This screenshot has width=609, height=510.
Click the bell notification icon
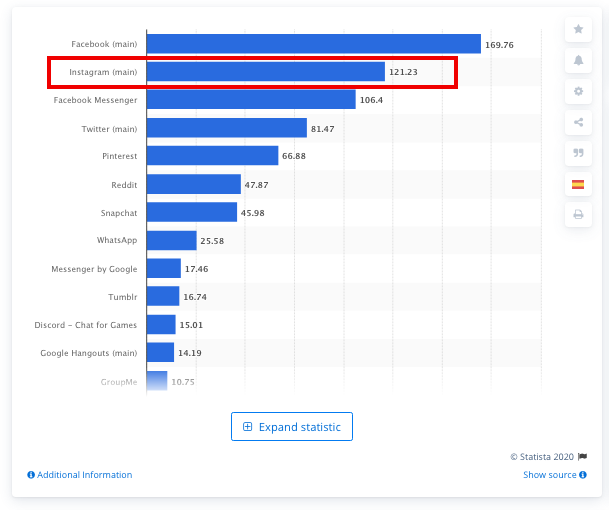[x=578, y=60]
